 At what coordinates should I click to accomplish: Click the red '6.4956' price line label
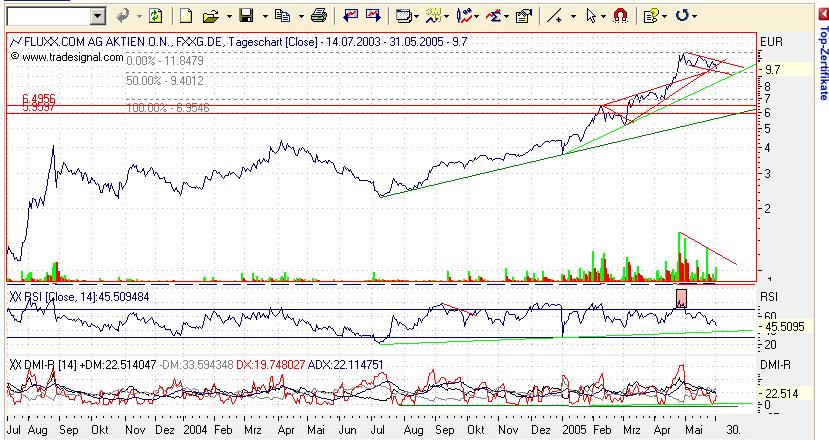(x=39, y=99)
